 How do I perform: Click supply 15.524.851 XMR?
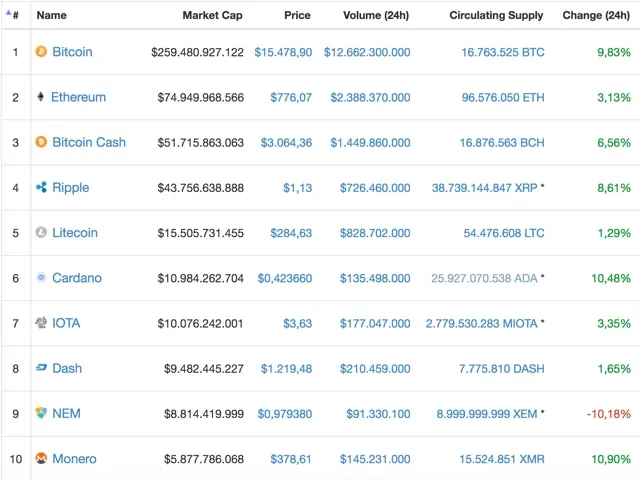click(502, 459)
